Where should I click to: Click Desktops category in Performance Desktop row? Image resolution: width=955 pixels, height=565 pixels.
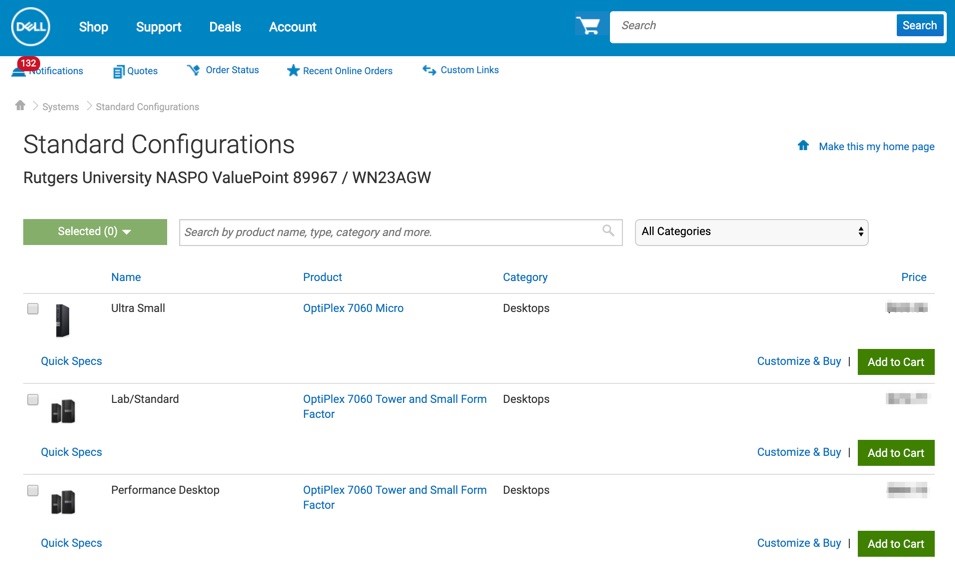coord(526,490)
